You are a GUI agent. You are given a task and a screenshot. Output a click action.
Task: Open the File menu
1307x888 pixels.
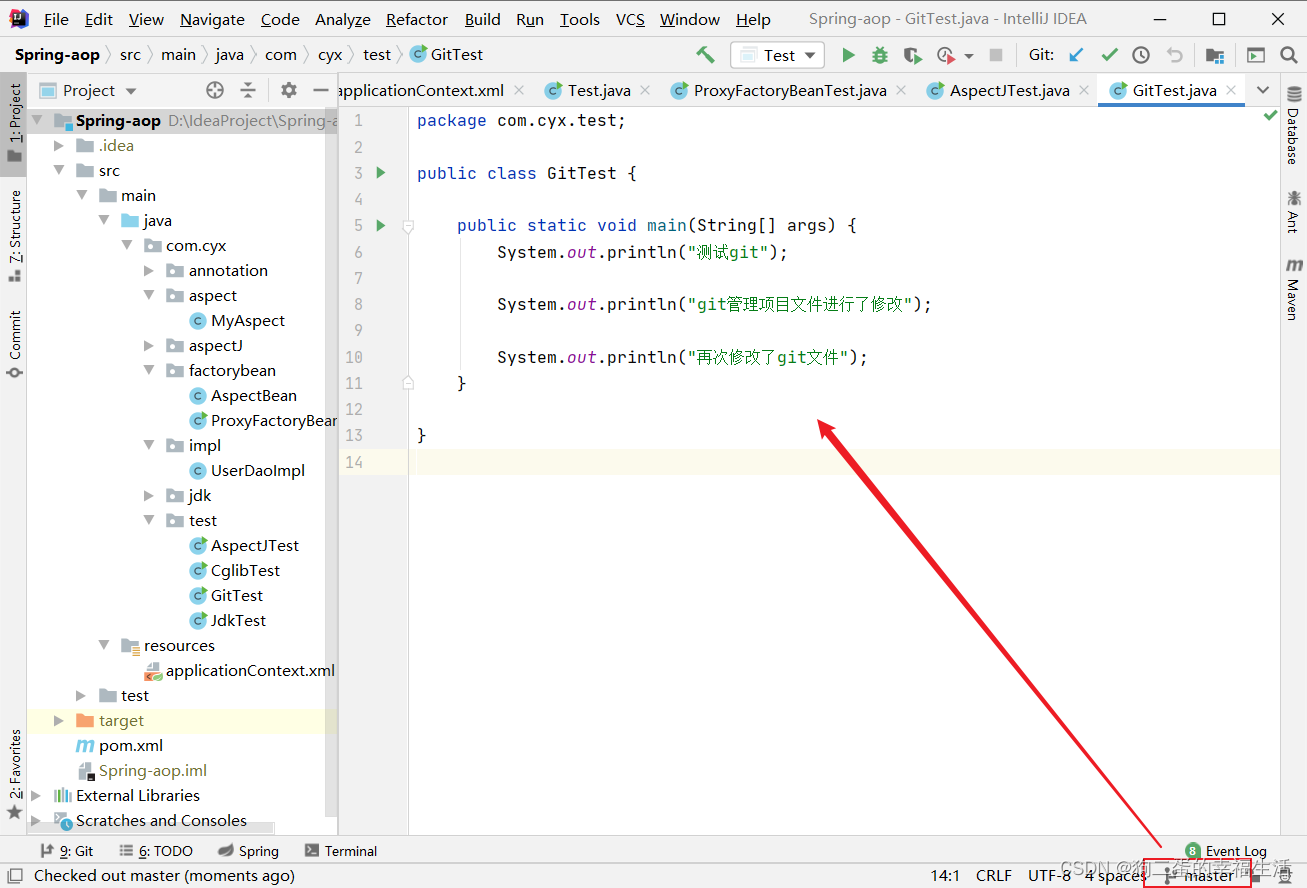(x=56, y=19)
